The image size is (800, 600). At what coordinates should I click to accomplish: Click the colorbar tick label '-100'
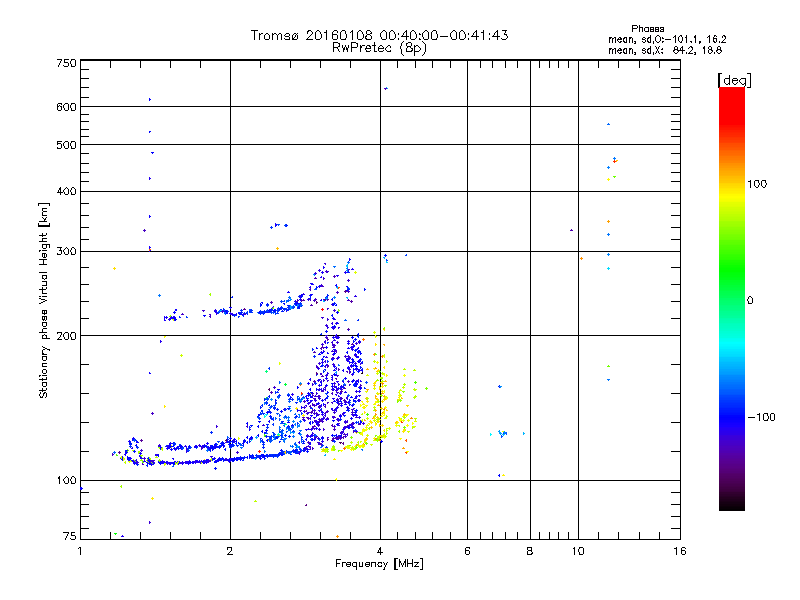click(x=761, y=417)
